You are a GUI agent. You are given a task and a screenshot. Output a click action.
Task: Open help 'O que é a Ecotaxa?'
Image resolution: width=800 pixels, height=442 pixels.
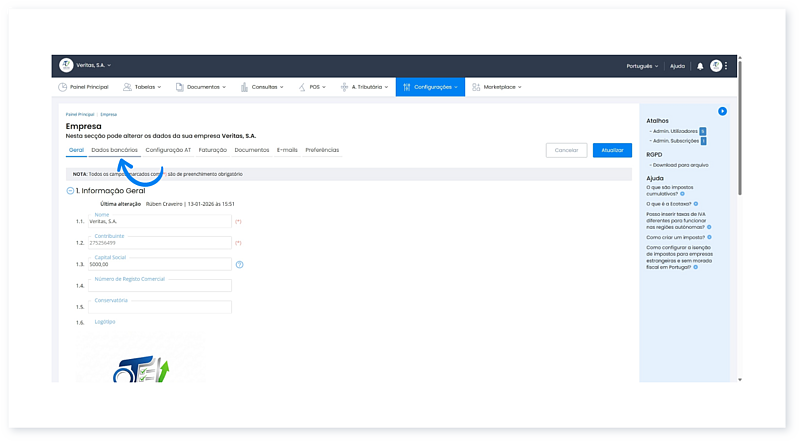669,204
